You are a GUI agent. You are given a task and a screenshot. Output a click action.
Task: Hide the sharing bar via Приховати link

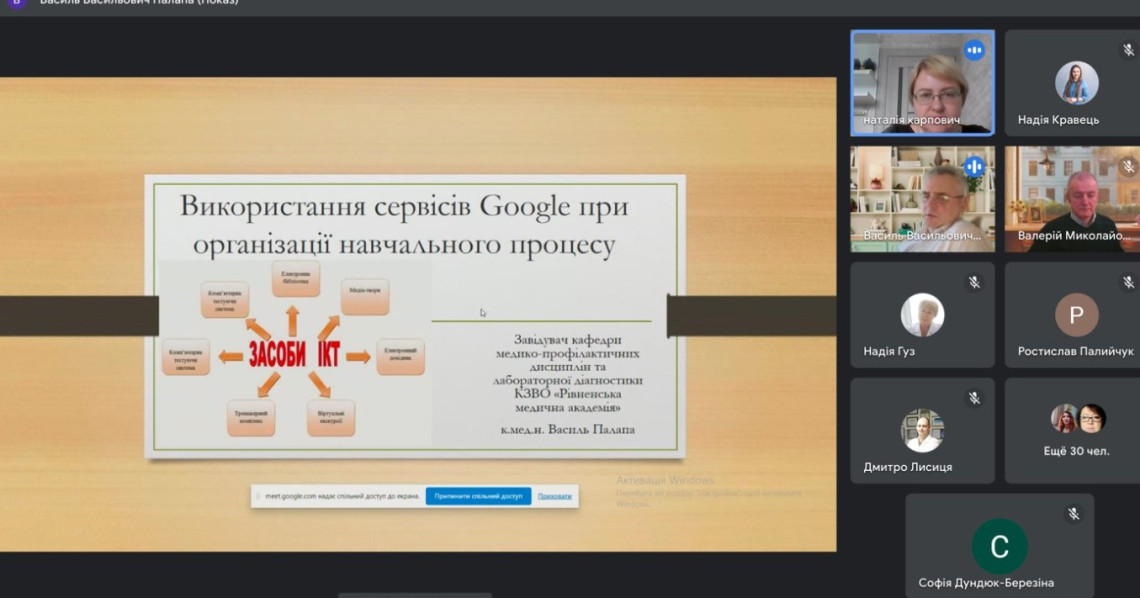(555, 496)
